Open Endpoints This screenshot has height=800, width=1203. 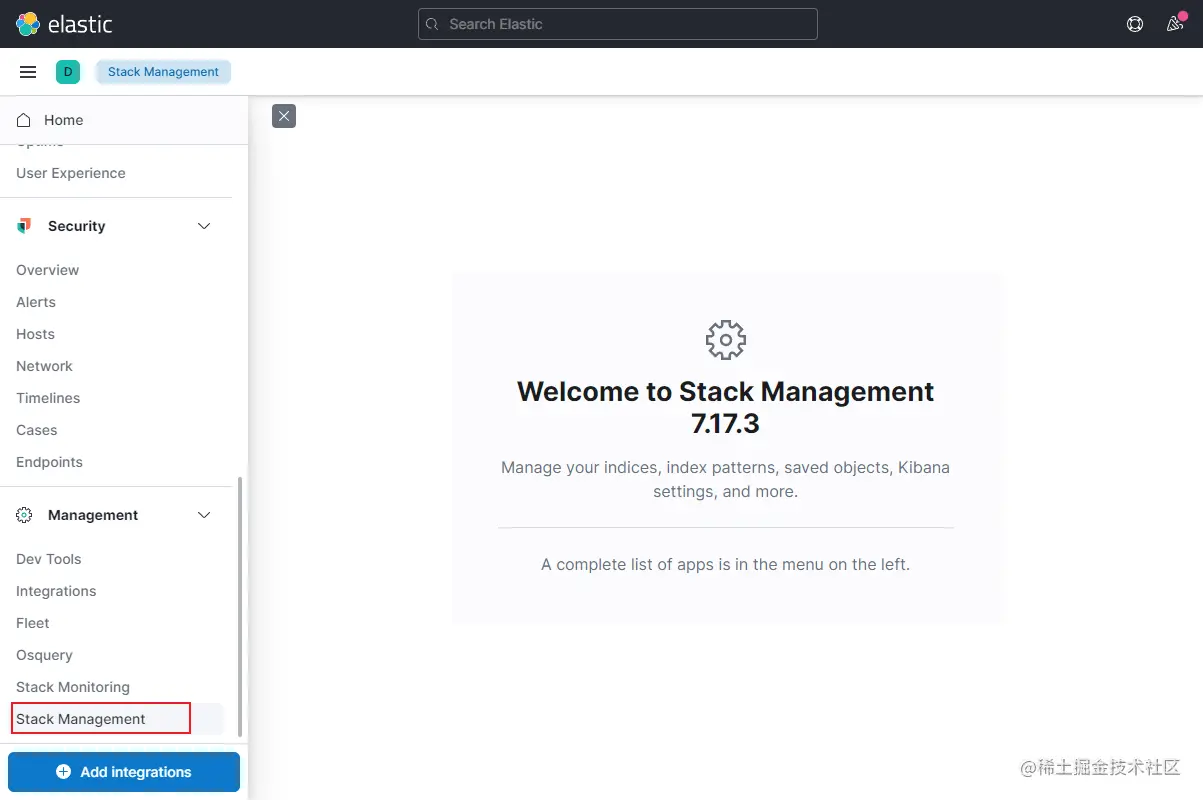(49, 462)
